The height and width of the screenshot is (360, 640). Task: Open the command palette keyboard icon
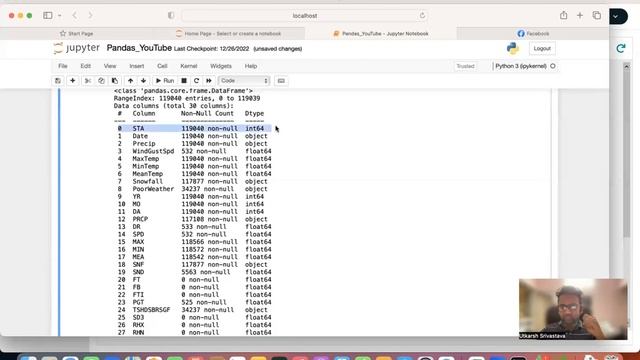(281, 81)
